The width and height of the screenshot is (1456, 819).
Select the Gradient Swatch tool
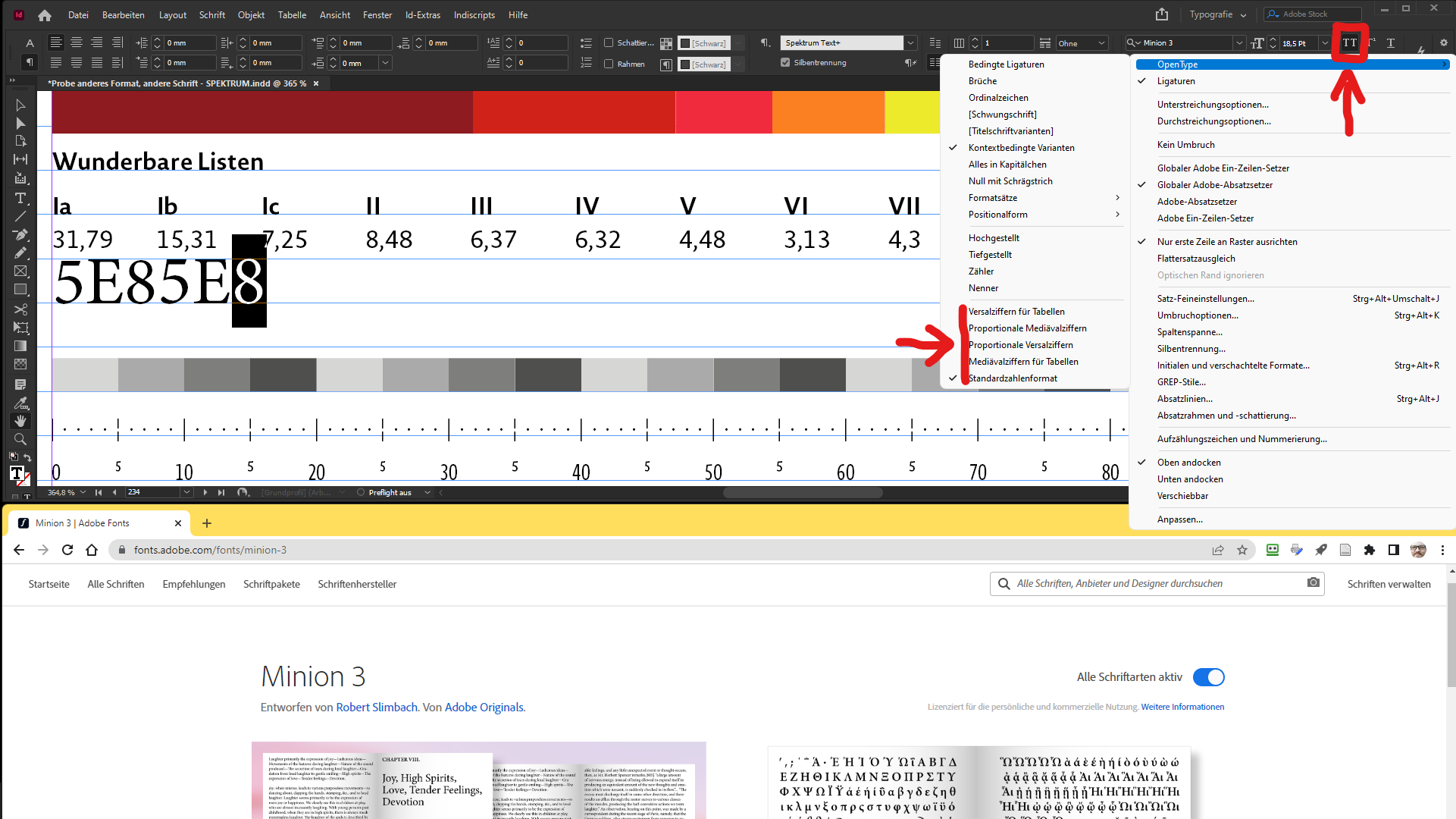(x=20, y=346)
